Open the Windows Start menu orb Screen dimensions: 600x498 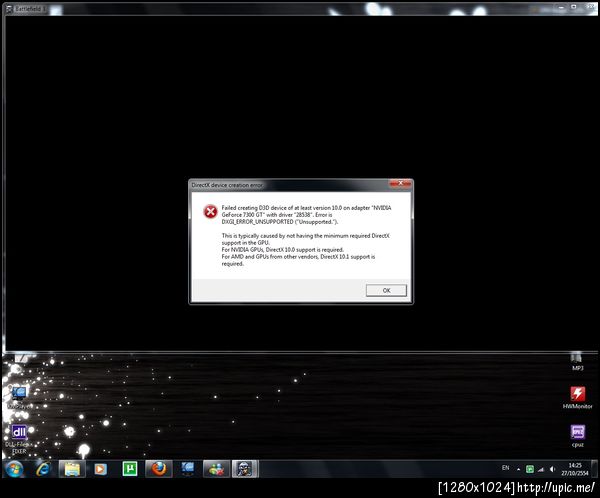point(14,469)
